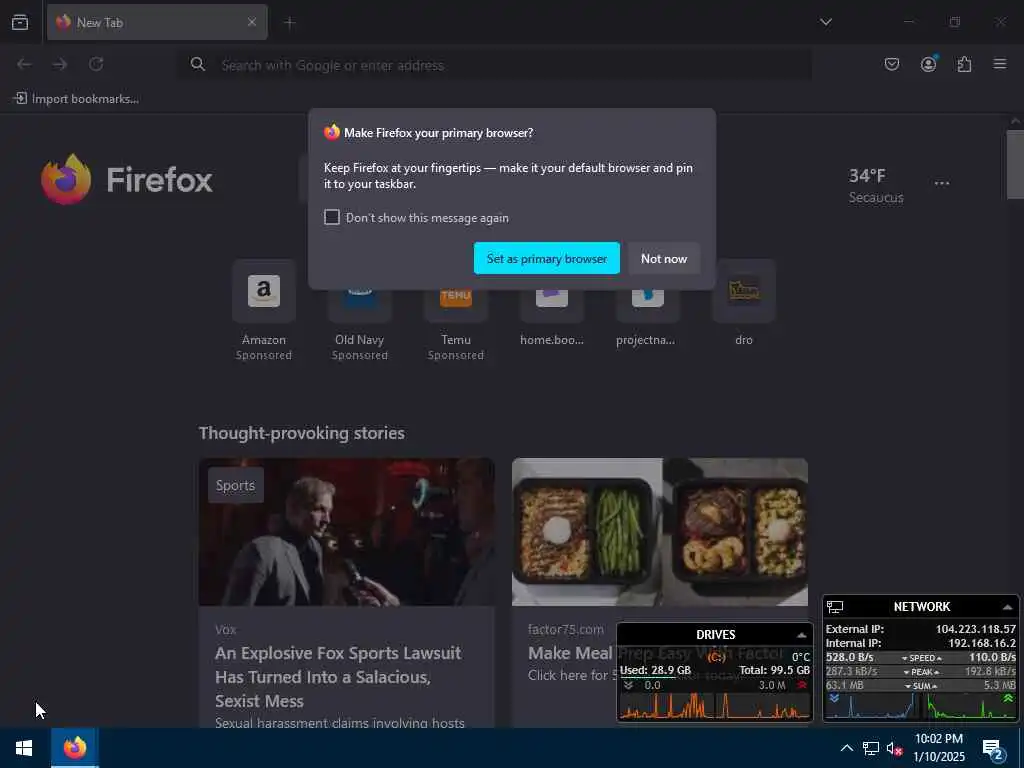This screenshot has height=768, width=1024.
Task: Collapse the DRIVES widget arrow
Action: point(801,635)
